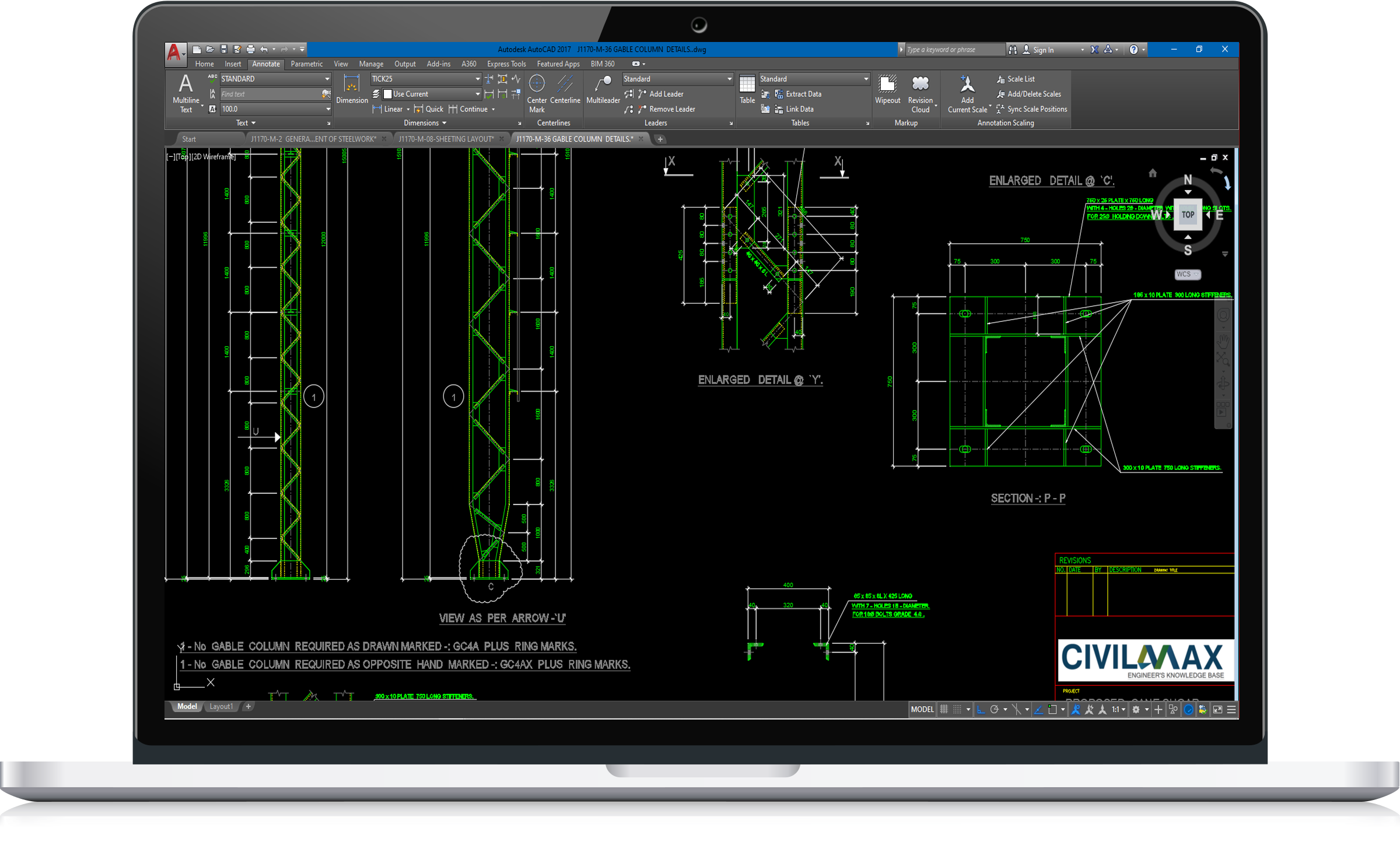Click the Customization hamburger icon in status bar
This screenshot has height=842, width=1400.
point(1231,709)
